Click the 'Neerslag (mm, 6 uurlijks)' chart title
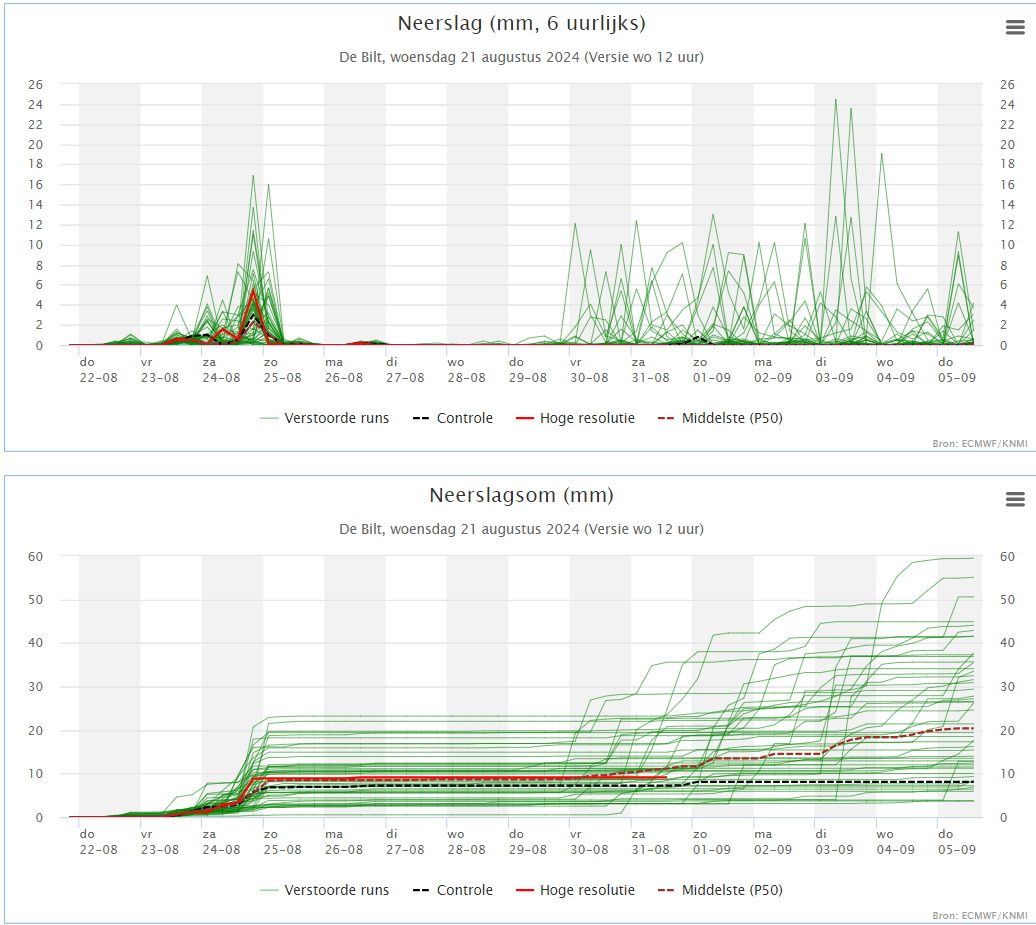The height and width of the screenshot is (925, 1036). click(514, 23)
